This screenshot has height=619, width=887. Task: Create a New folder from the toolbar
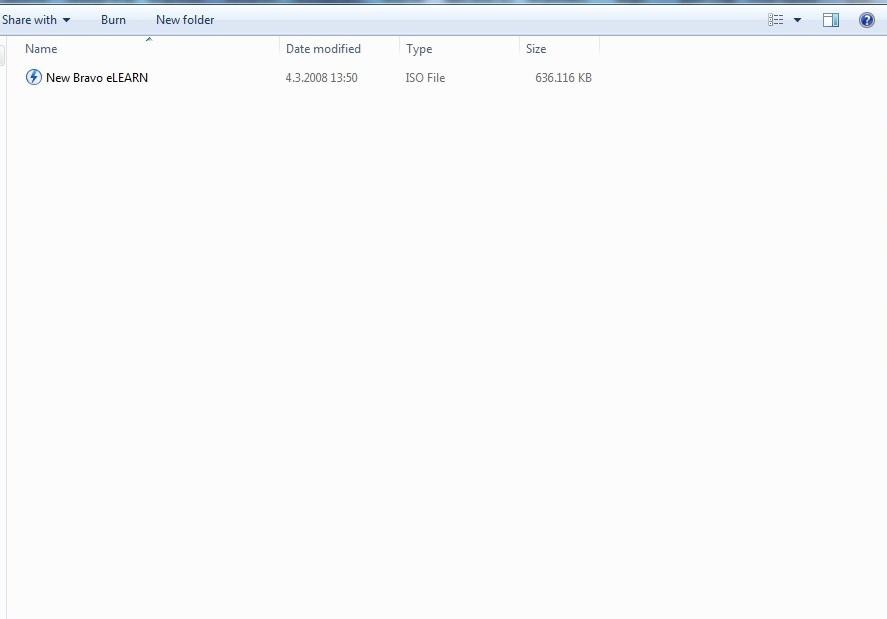click(x=185, y=20)
